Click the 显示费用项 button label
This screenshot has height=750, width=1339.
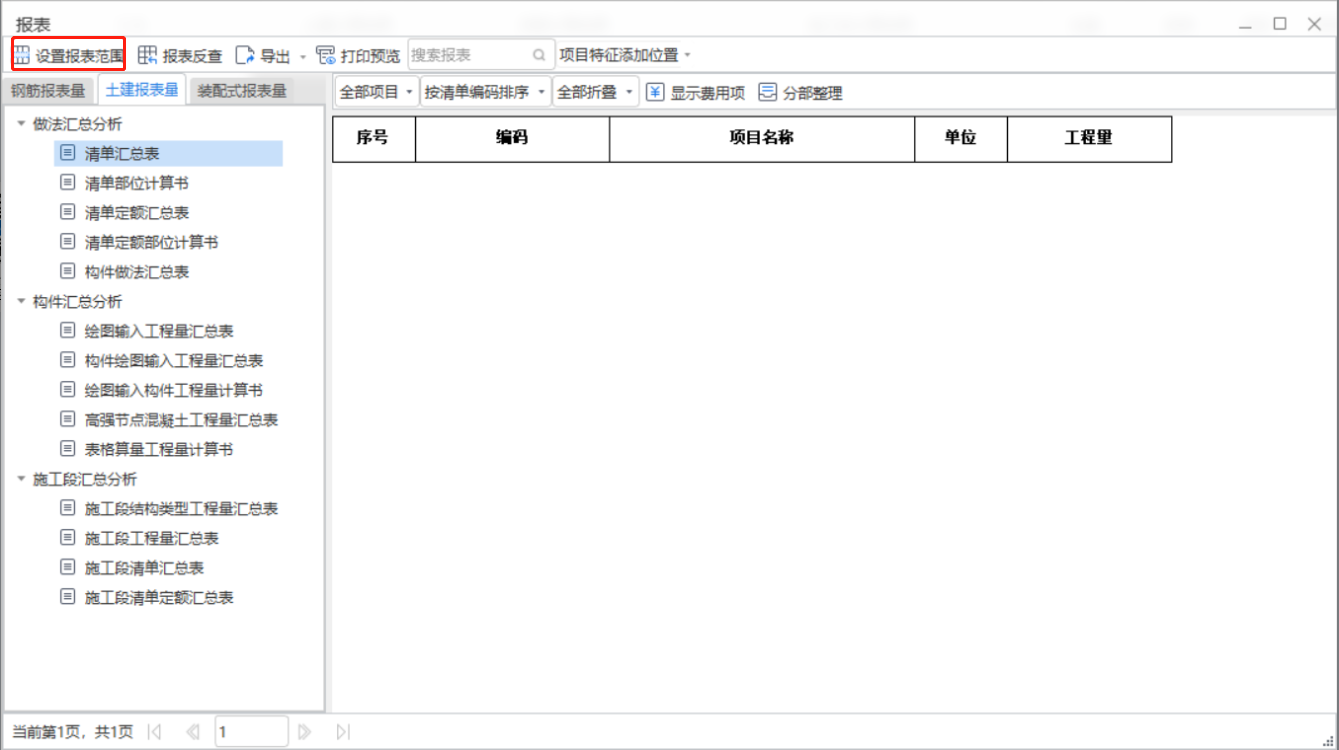click(708, 93)
